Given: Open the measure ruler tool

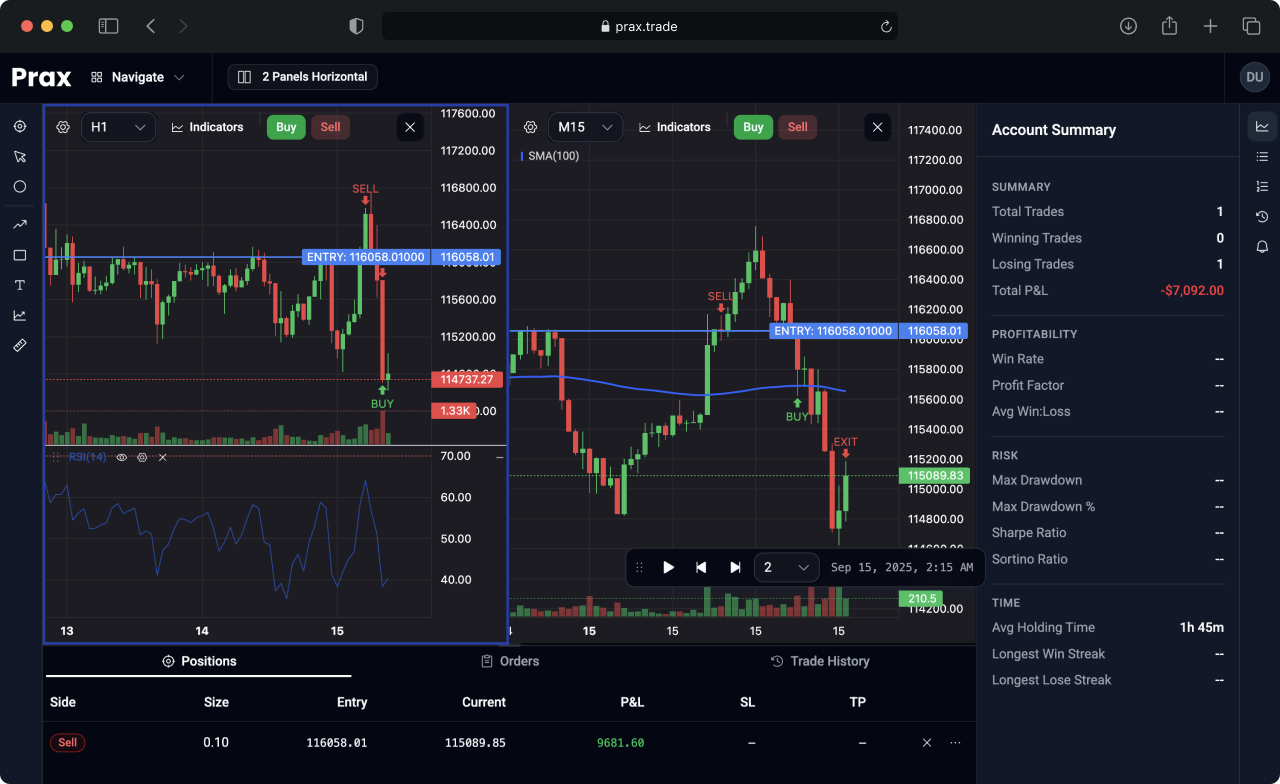Looking at the screenshot, I should [19, 345].
